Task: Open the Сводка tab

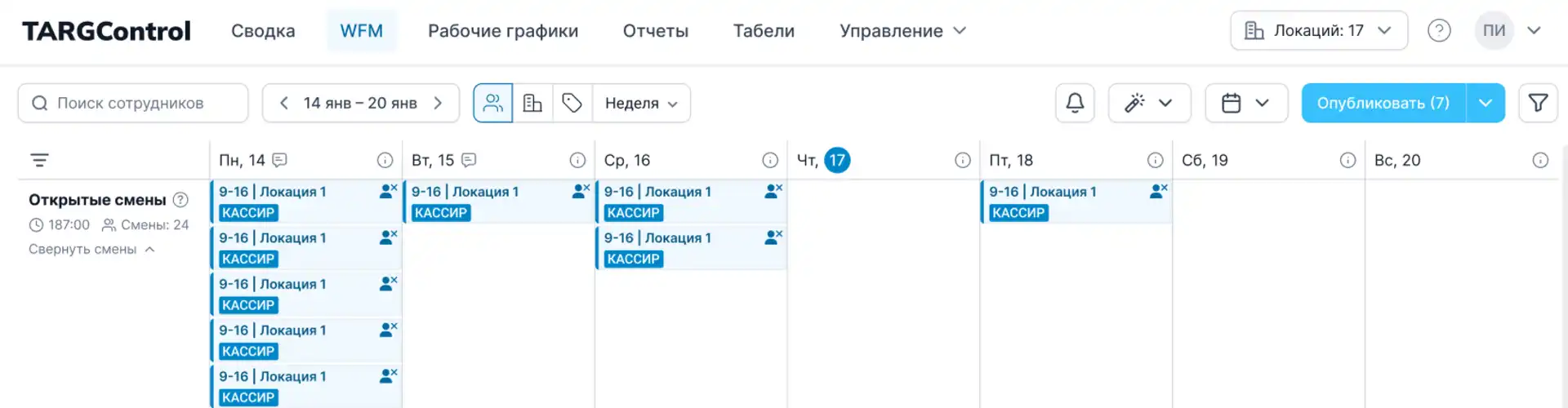Action: tap(263, 31)
